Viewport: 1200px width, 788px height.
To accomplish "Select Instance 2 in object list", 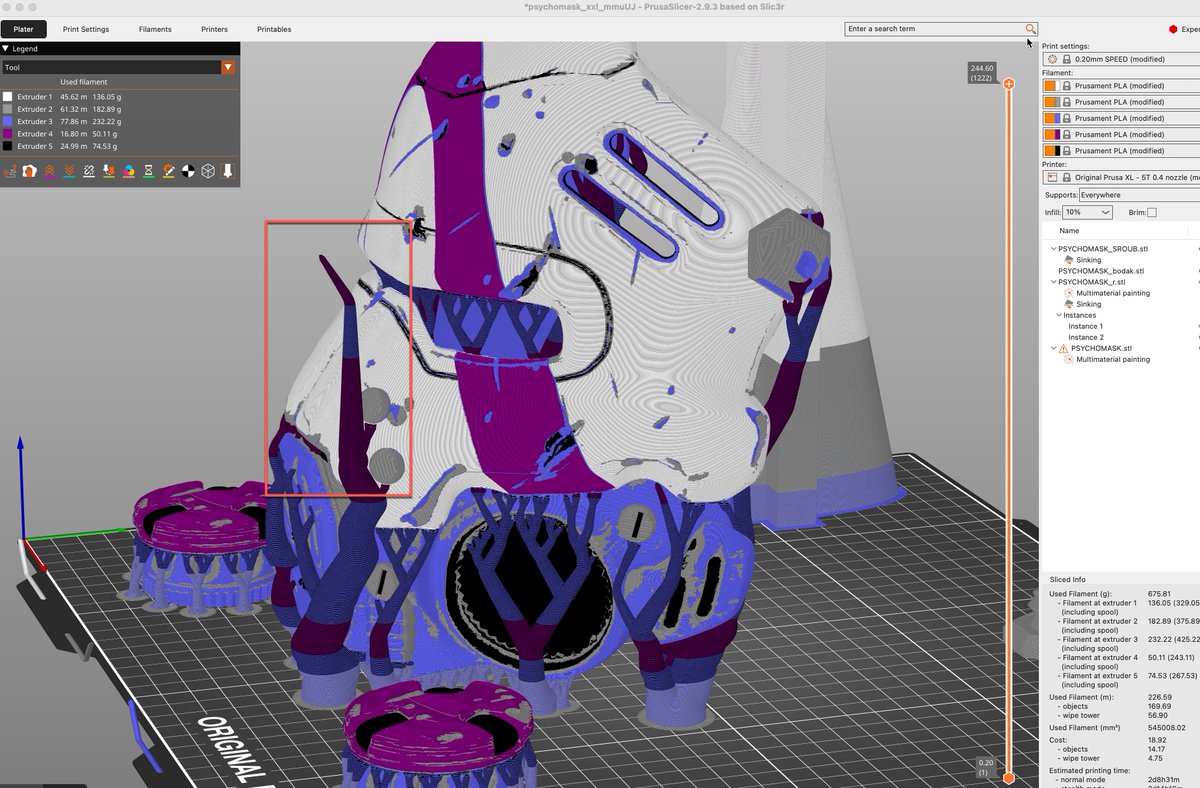I will pos(1085,337).
